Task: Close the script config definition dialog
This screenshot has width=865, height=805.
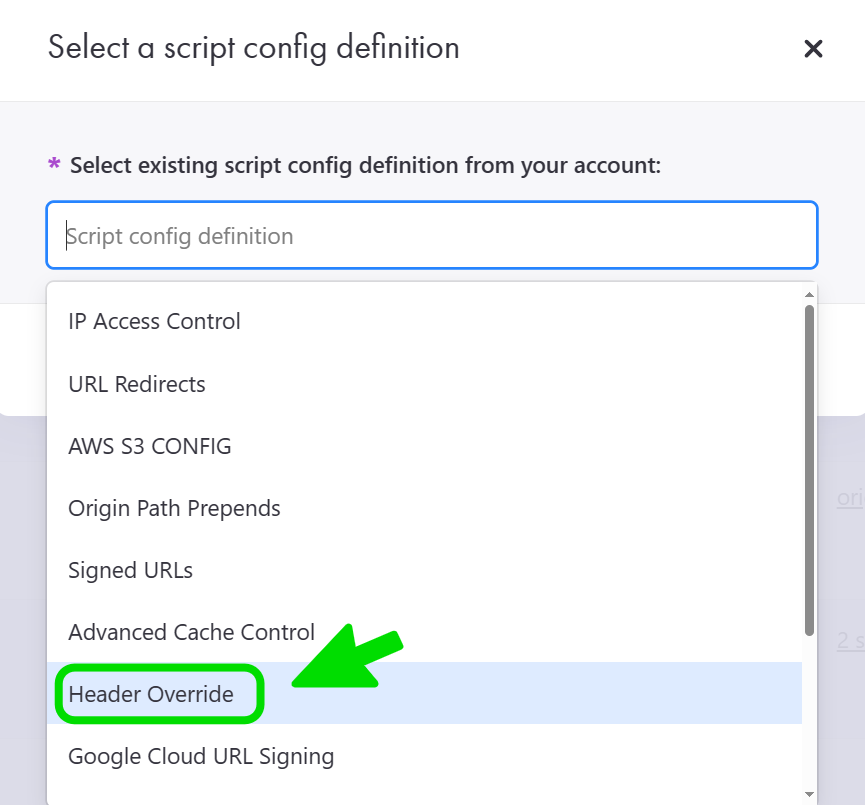Action: (x=813, y=49)
